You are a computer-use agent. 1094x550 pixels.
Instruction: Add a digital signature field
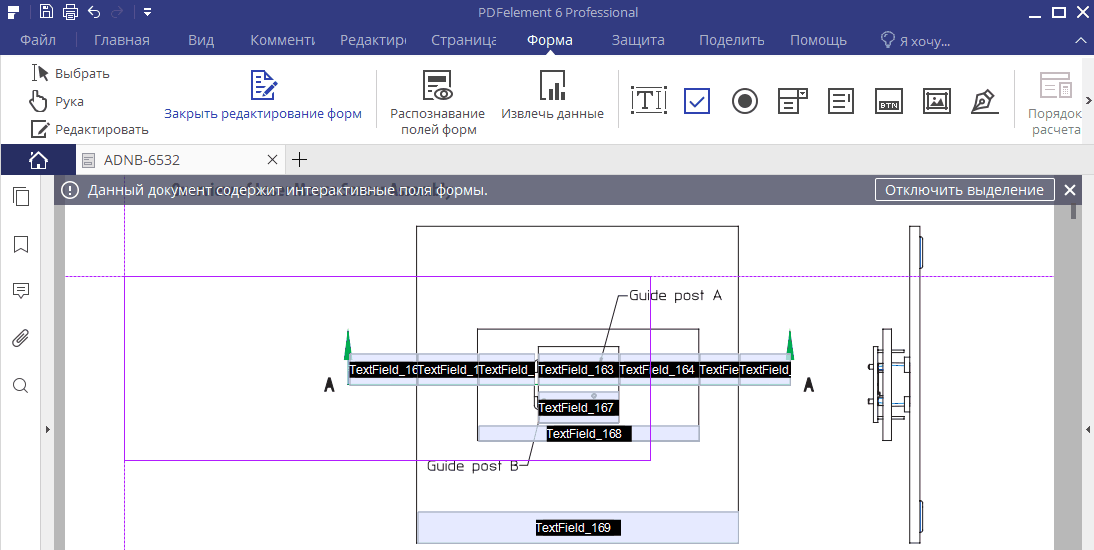coord(984,100)
